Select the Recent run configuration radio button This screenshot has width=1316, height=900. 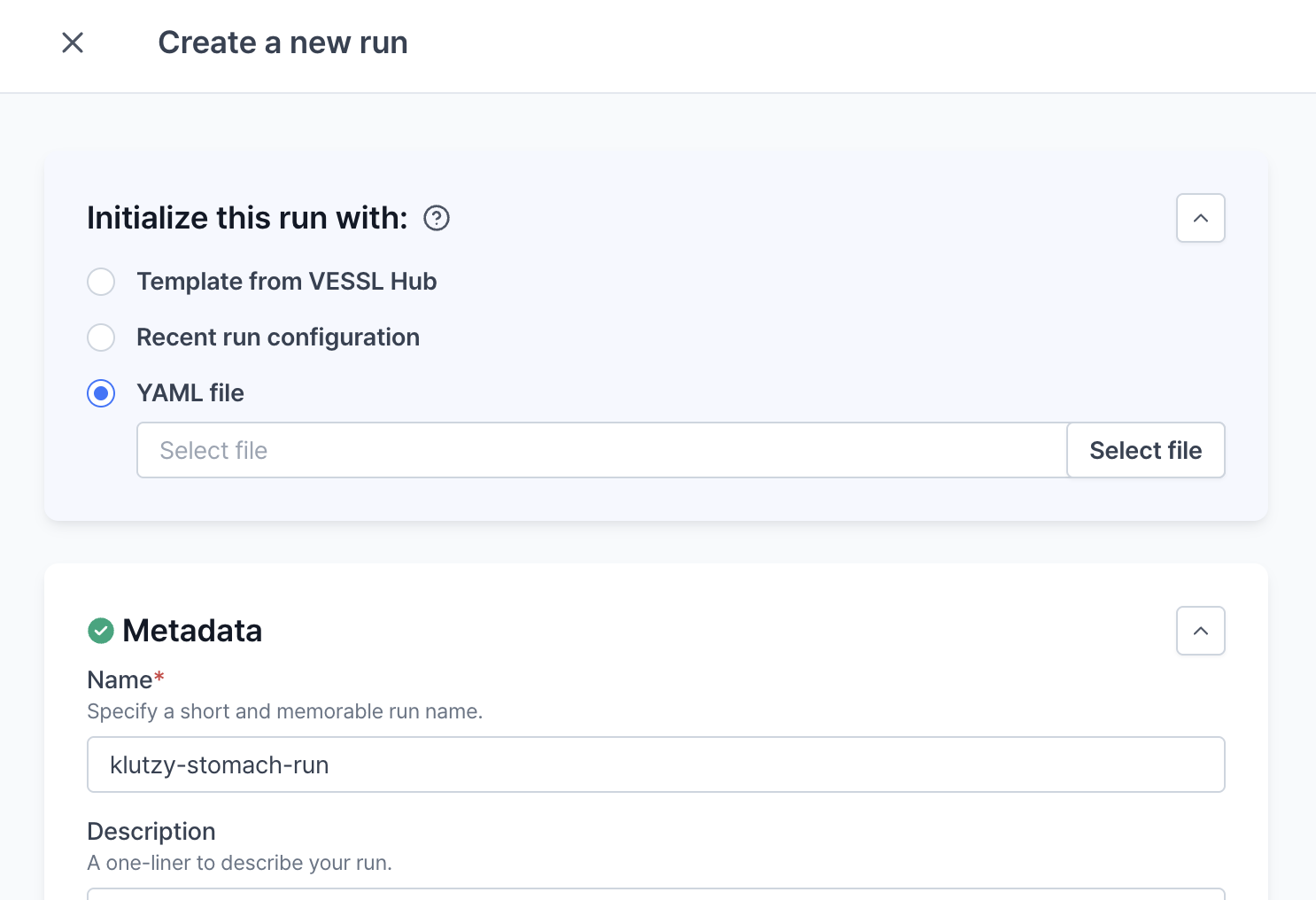coord(101,337)
